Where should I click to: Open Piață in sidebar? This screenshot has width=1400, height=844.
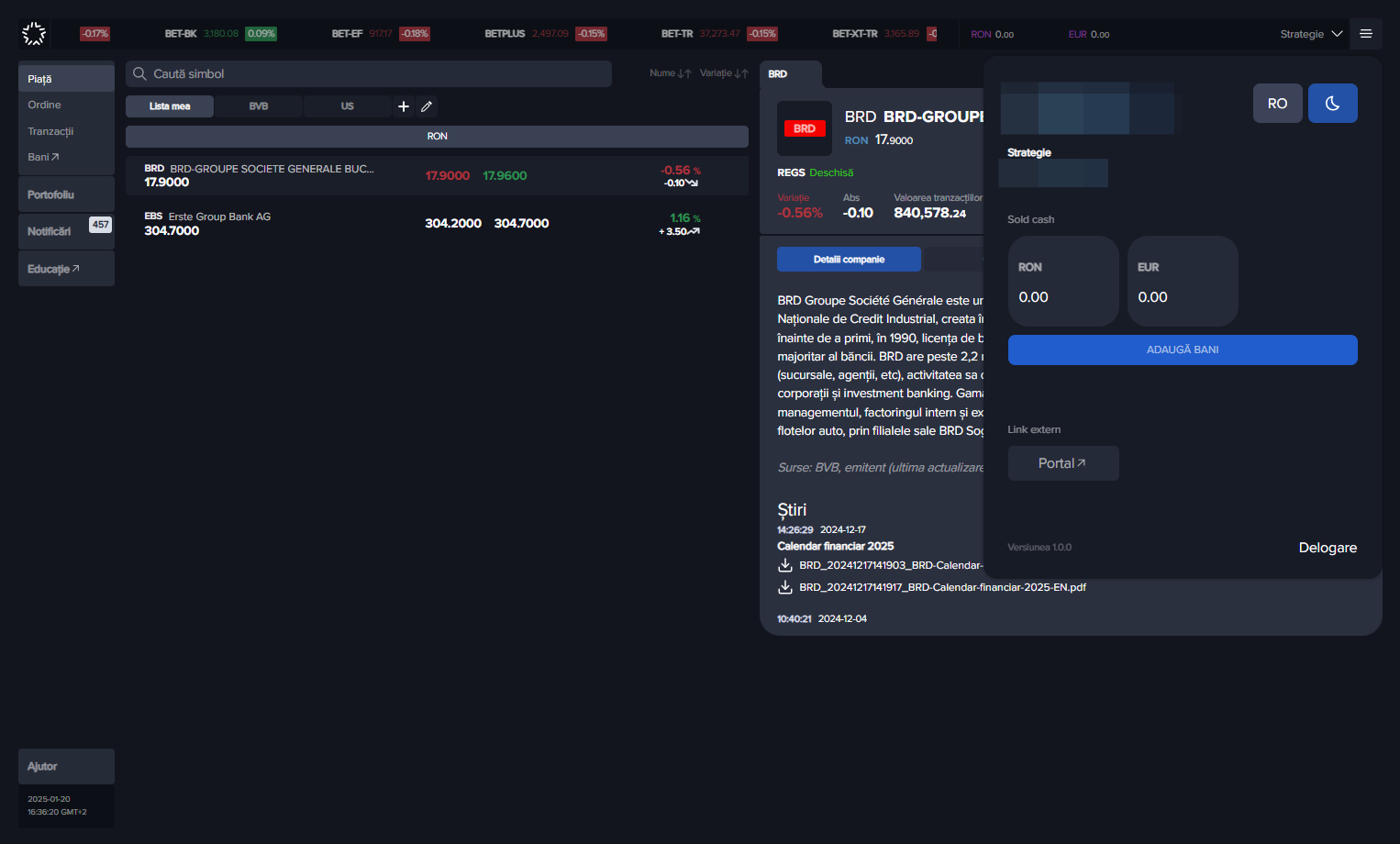pyautogui.click(x=66, y=79)
